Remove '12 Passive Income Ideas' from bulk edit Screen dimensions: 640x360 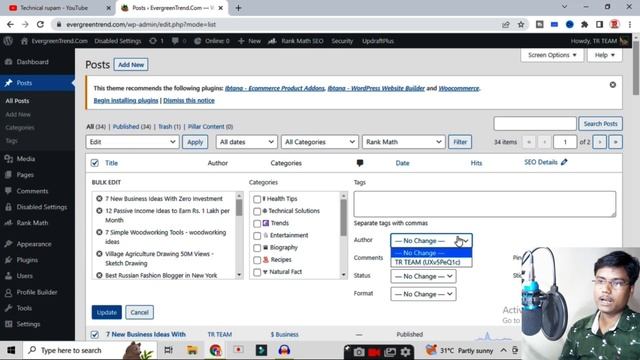99,211
